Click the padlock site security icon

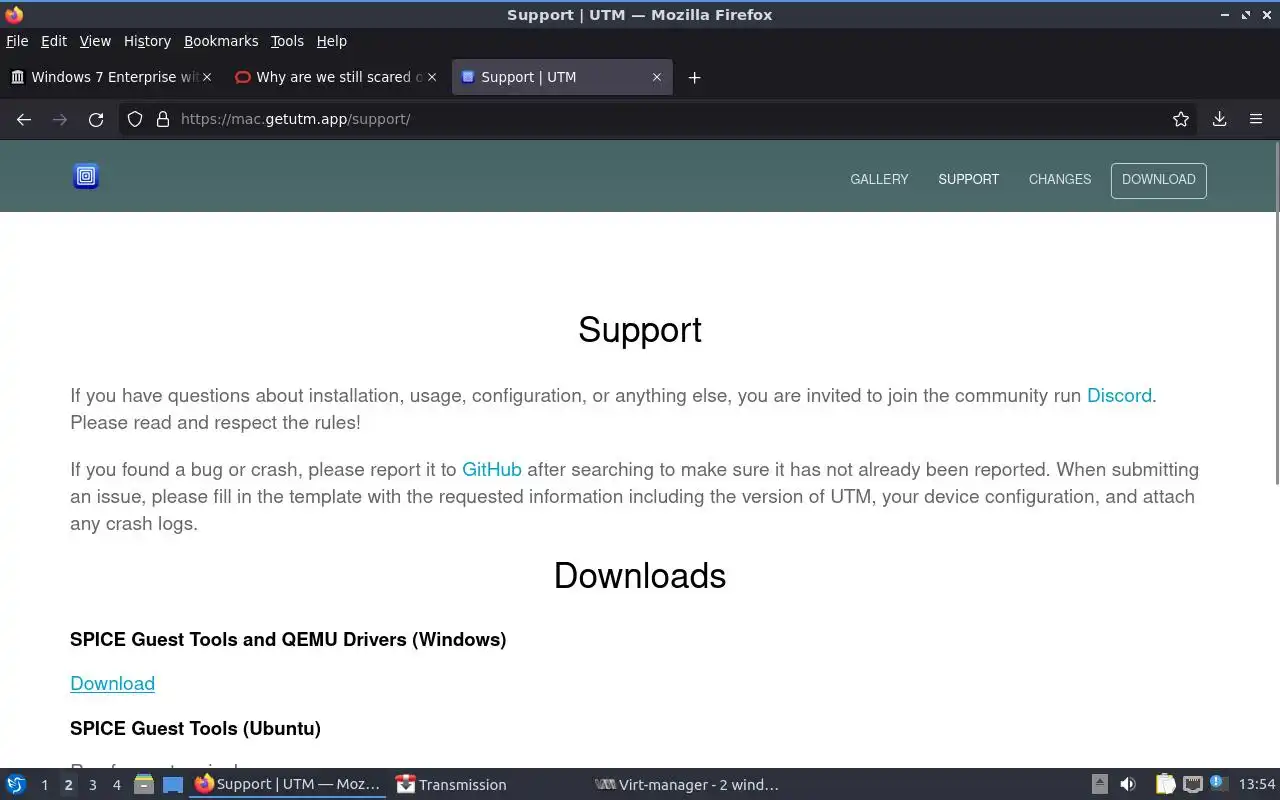[163, 119]
